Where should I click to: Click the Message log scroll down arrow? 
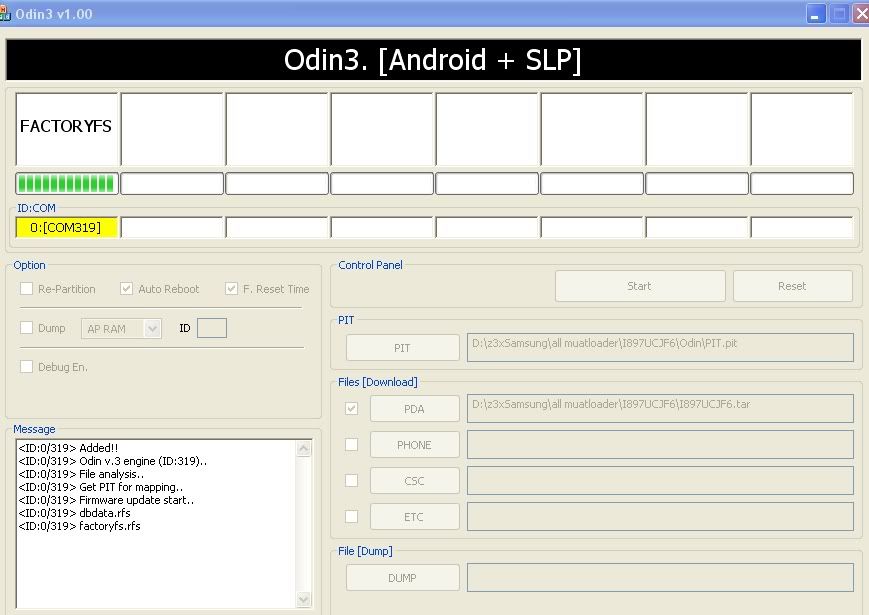pyautogui.click(x=304, y=599)
